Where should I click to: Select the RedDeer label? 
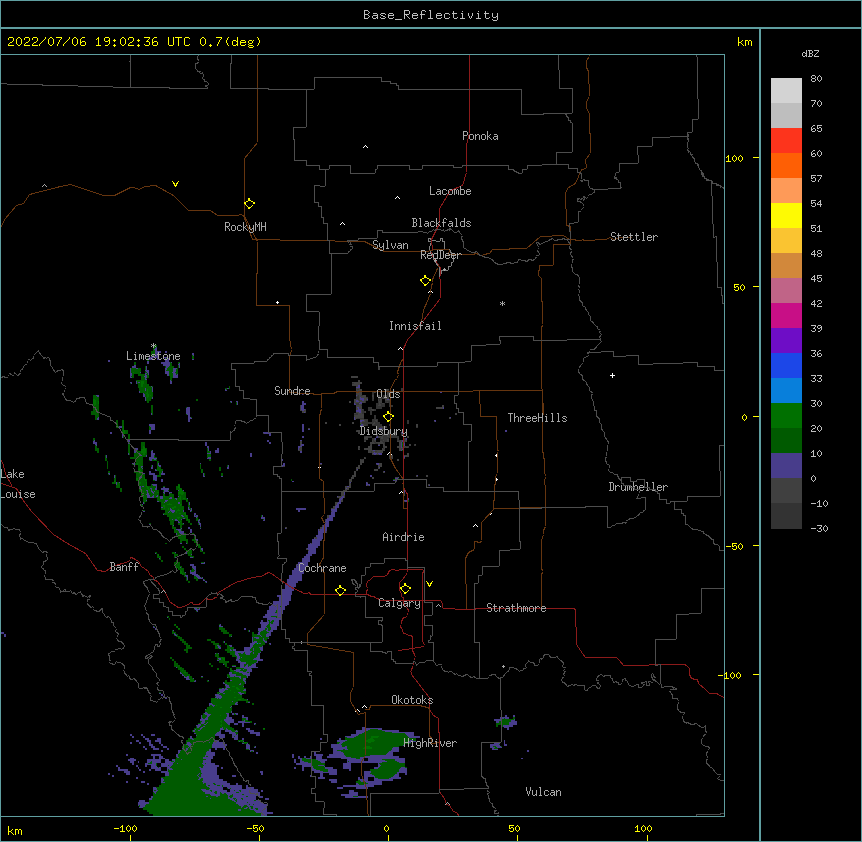(x=440, y=255)
